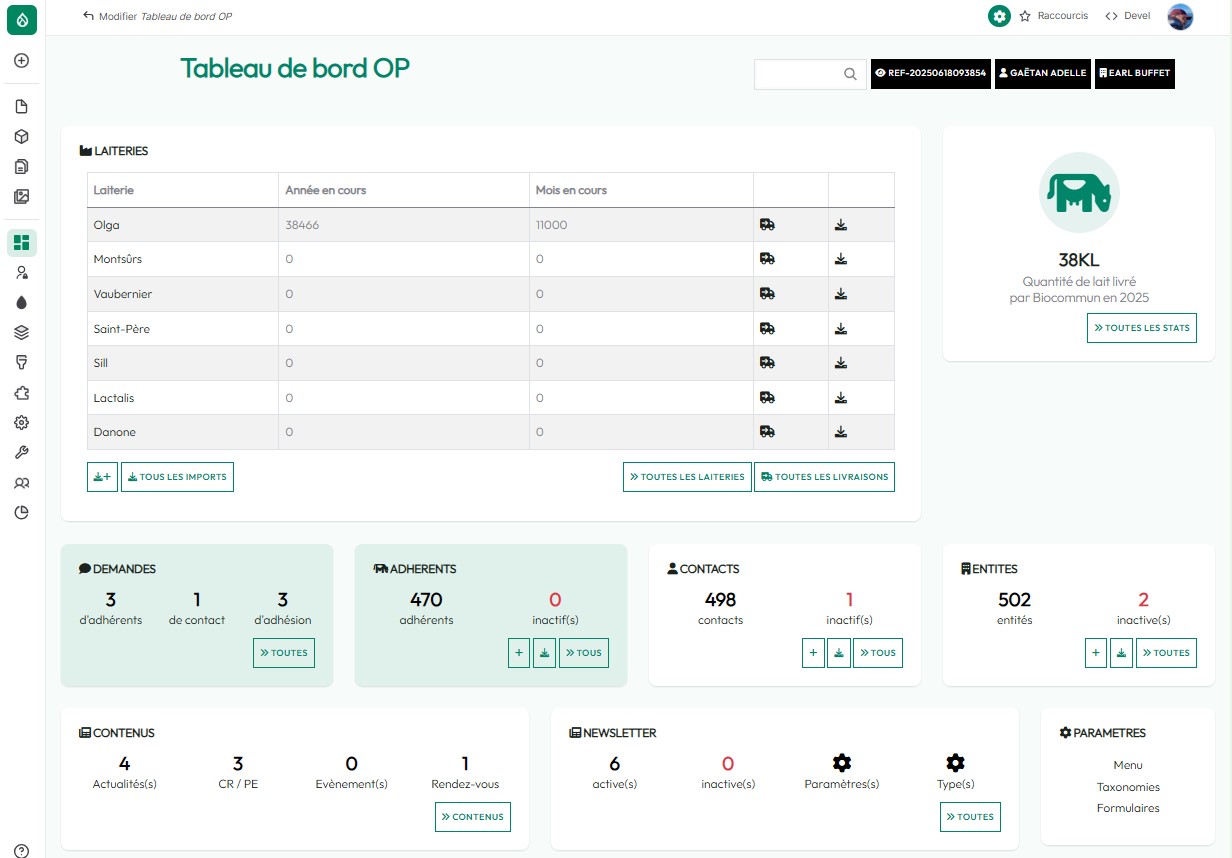Open the dashboard icon in left sidebar
The width and height of the screenshot is (1232, 858).
(x=22, y=242)
